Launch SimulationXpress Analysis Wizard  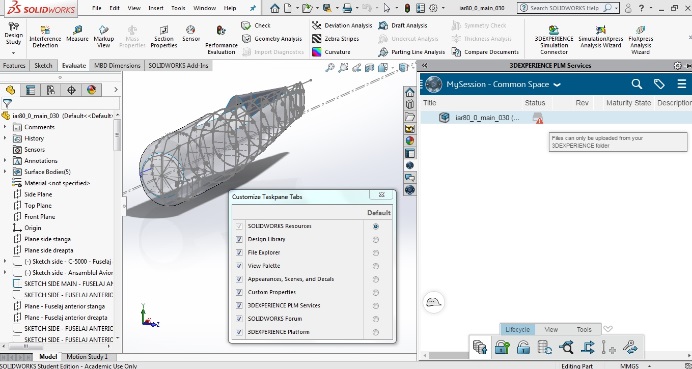(601, 36)
